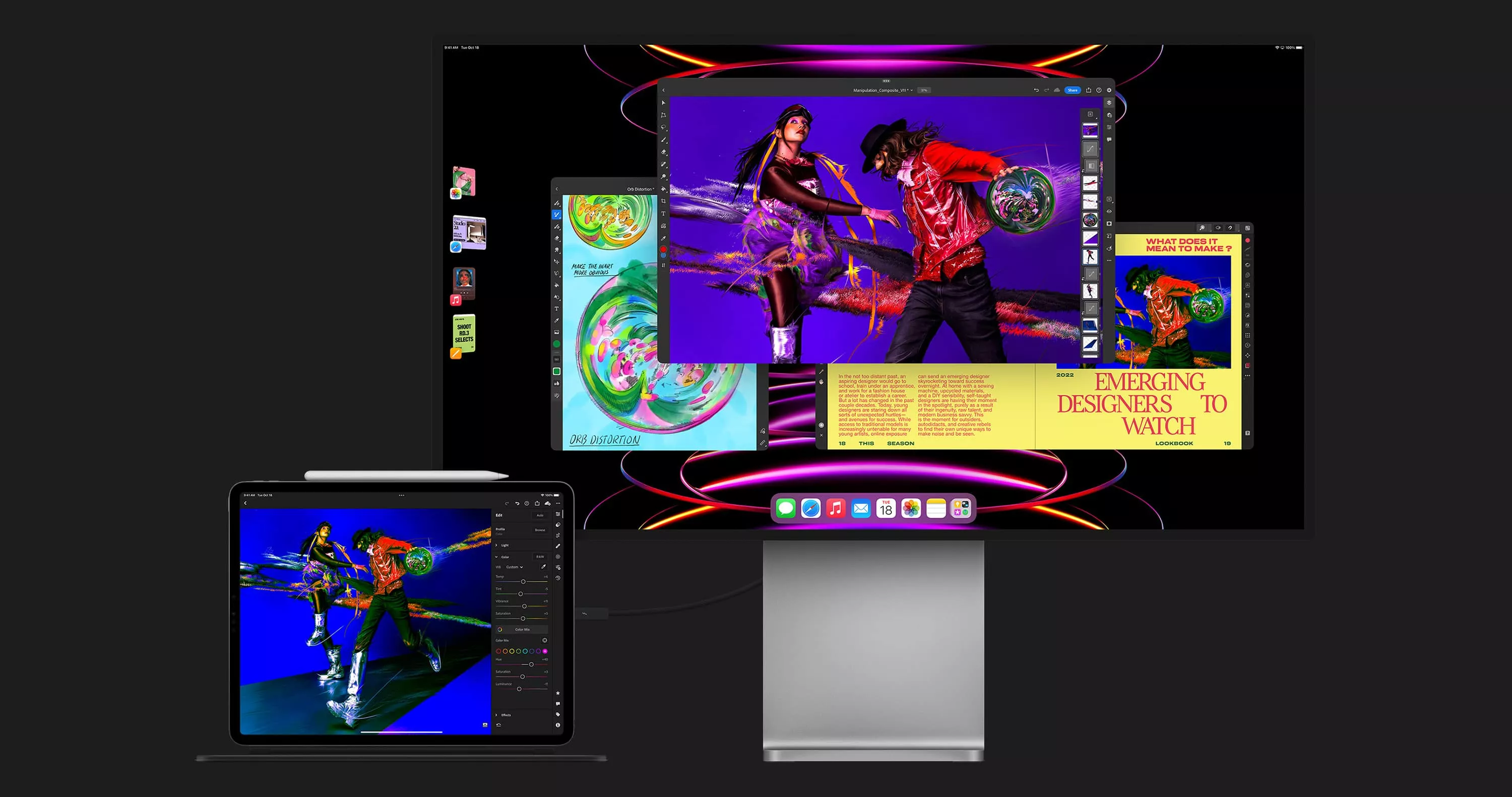The height and width of the screenshot is (797, 1512).
Task: Click the blue Share button in Photoshop
Action: [x=1073, y=90]
